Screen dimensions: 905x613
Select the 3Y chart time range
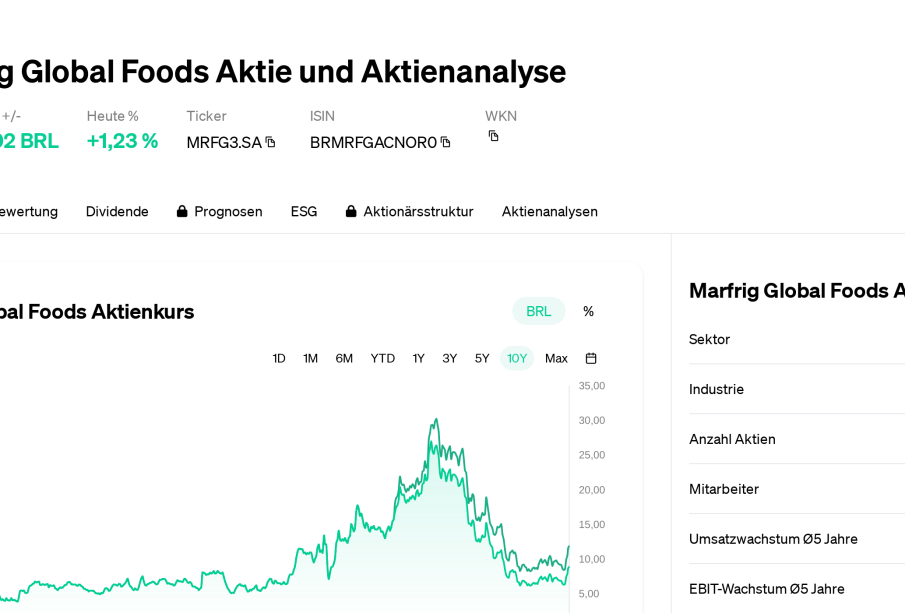point(450,358)
